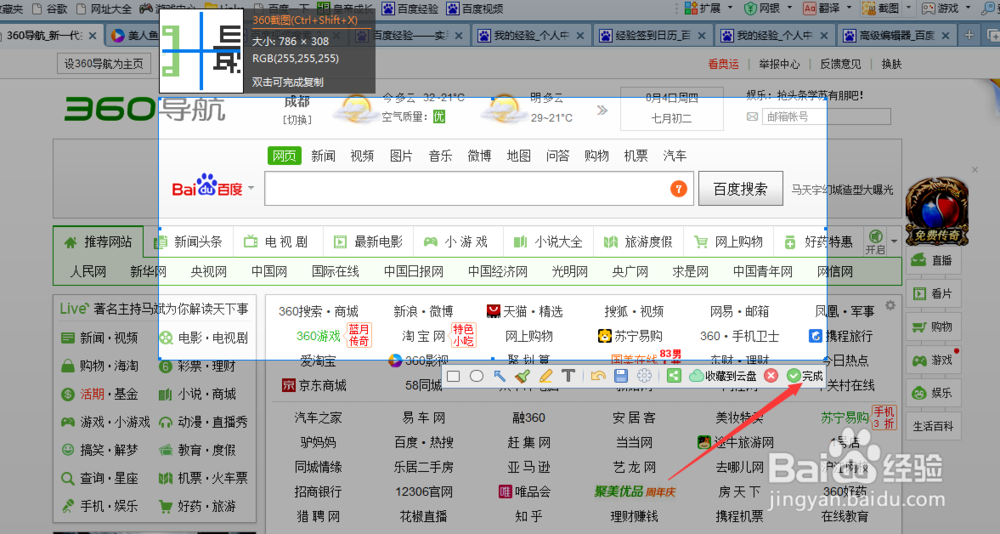
Task: Open 苏宁易购 link with lion icon
Action: [x=629, y=336]
